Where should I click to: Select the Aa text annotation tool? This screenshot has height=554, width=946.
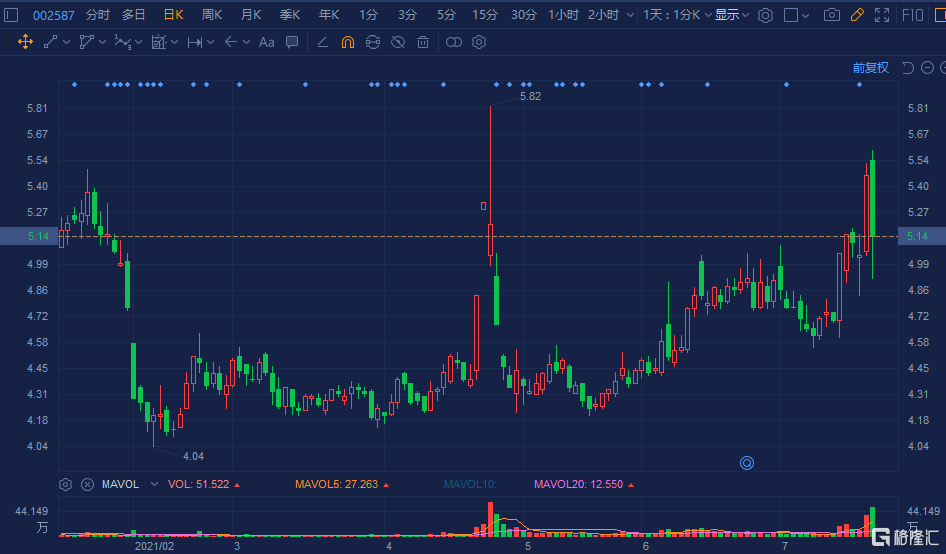coord(266,42)
